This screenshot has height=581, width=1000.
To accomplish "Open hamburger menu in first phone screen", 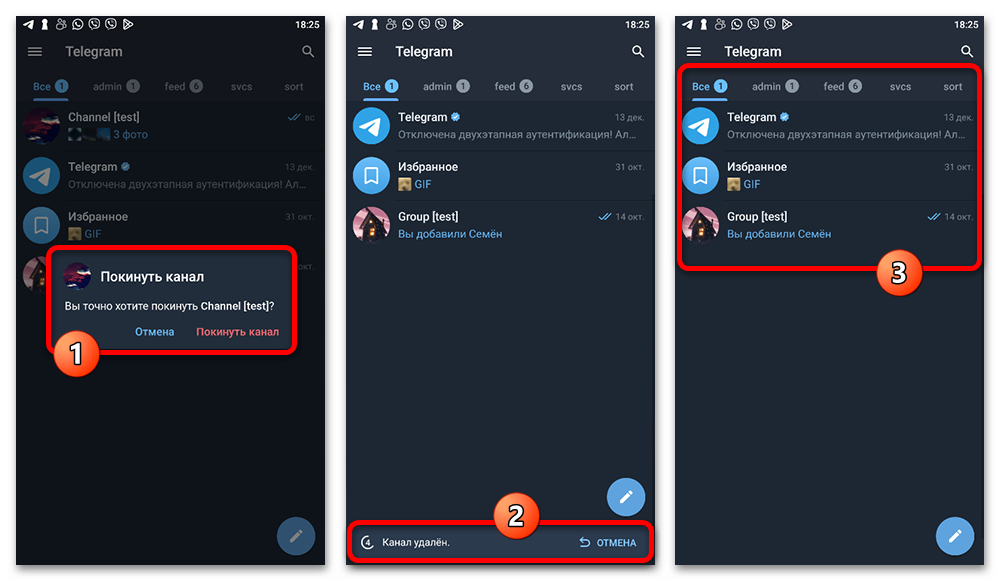I will tap(35, 52).
